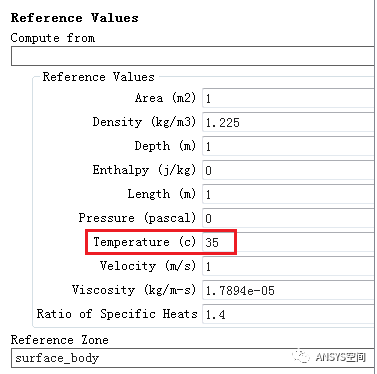Image resolution: width=377 pixels, height=374 pixels.
Task: Click the Viscosity (kg/m-s) value field
Action: [288, 290]
